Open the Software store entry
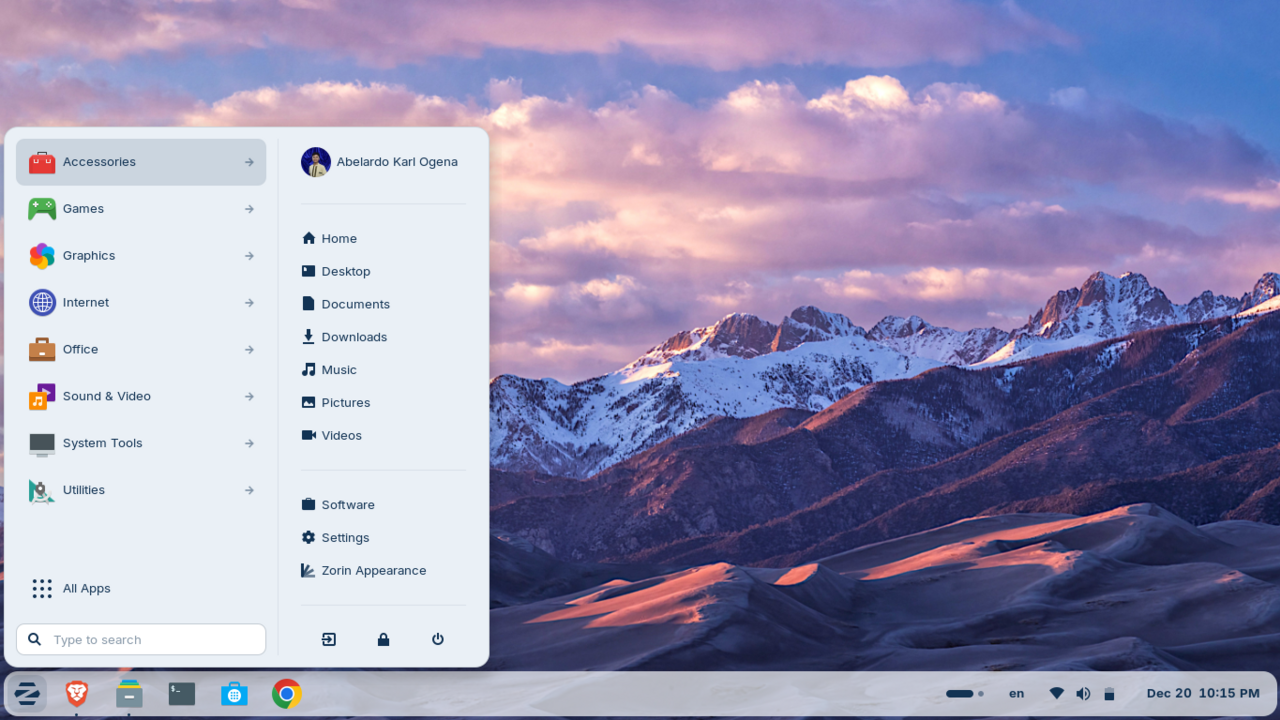Viewport: 1280px width, 720px height. 338,504
